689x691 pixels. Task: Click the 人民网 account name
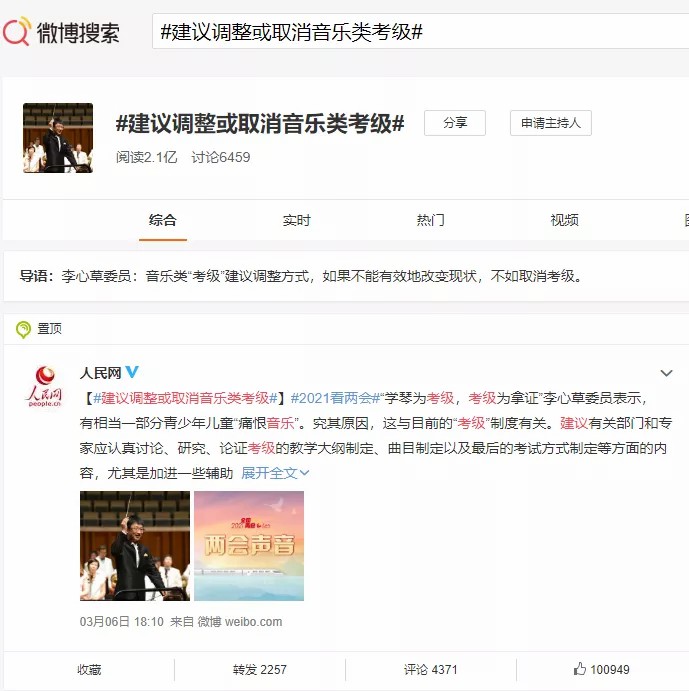pyautogui.click(x=101, y=373)
